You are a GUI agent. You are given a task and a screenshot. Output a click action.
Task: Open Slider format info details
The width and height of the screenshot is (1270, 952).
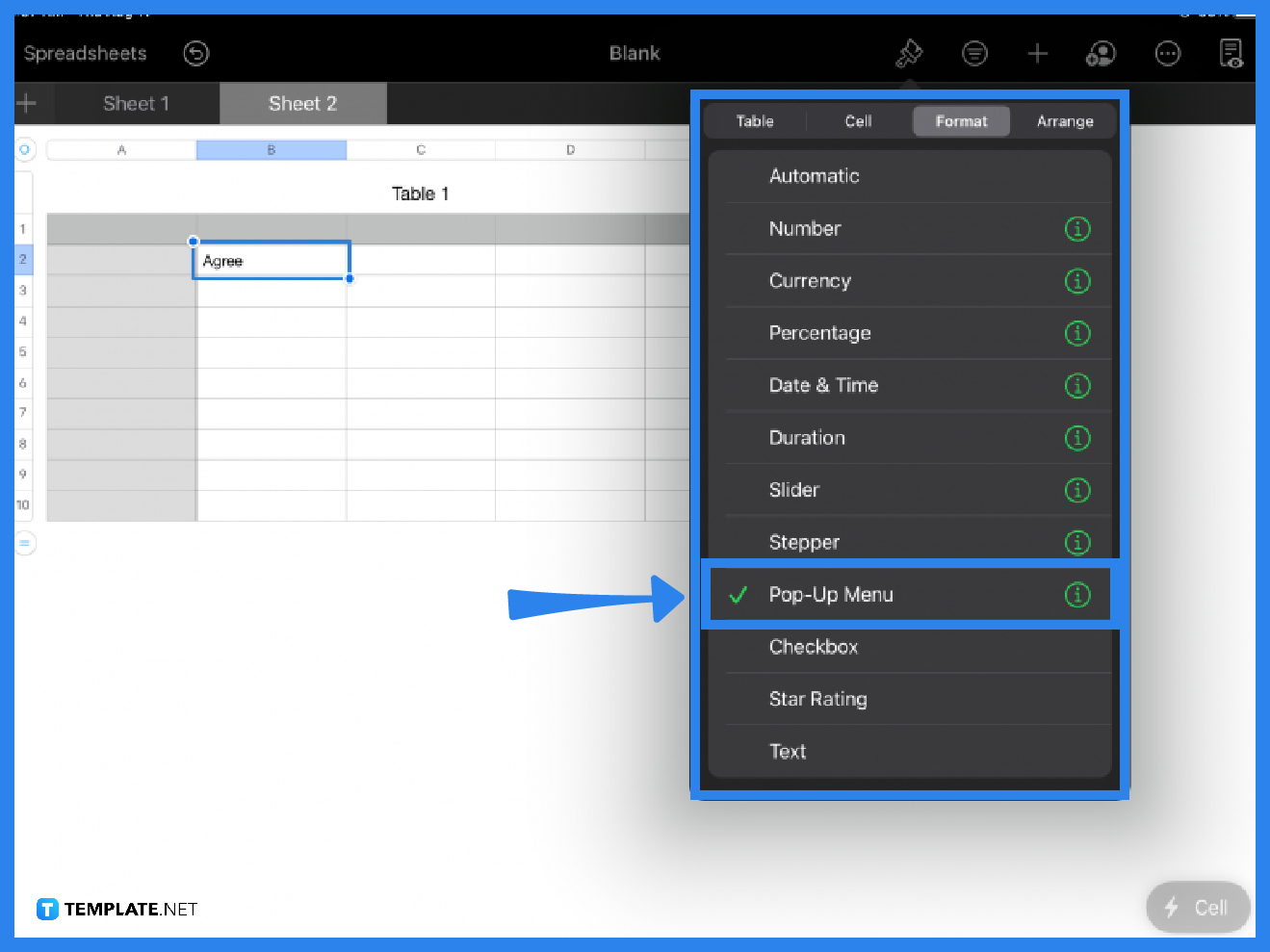[1077, 490]
